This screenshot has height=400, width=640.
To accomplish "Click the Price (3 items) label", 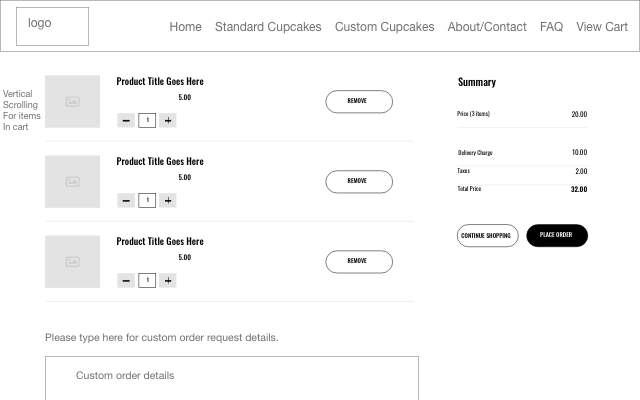I will (473, 114).
